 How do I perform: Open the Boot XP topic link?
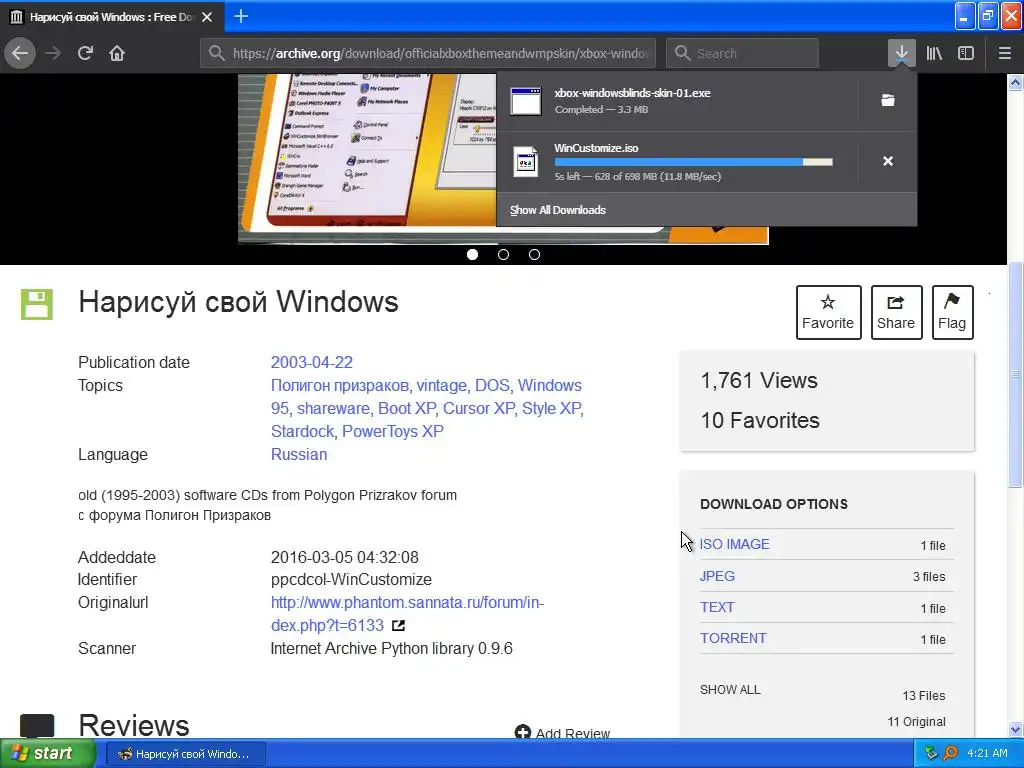(x=406, y=408)
